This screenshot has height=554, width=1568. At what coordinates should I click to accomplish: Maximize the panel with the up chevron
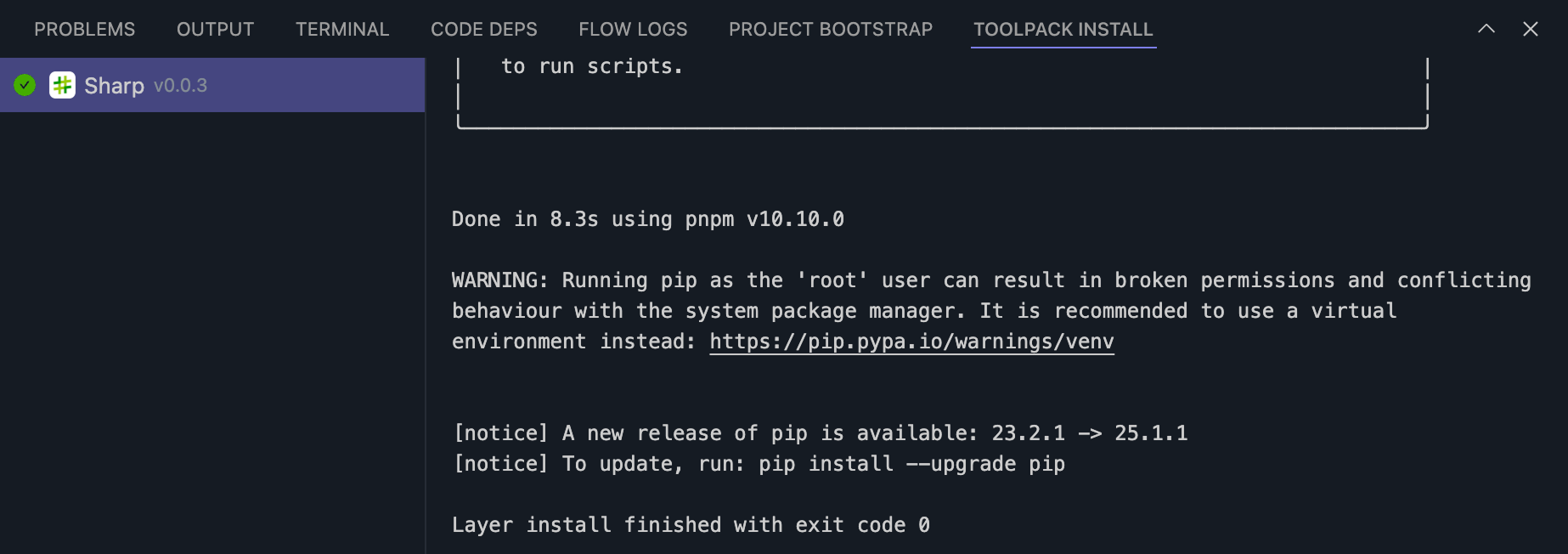[1486, 29]
